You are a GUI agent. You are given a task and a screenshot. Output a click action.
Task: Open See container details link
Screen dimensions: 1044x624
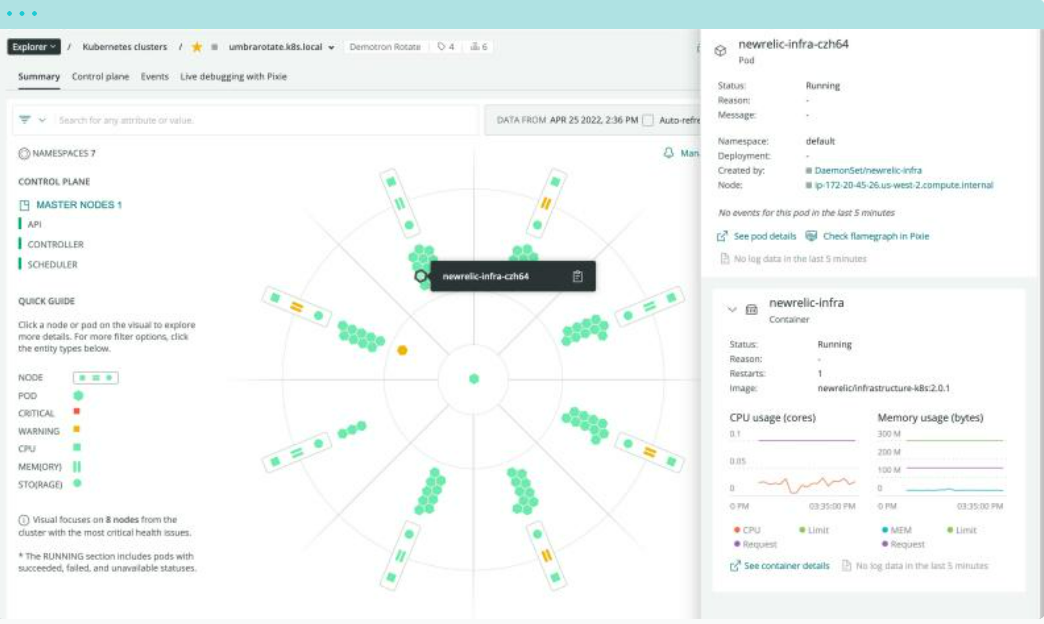786,565
